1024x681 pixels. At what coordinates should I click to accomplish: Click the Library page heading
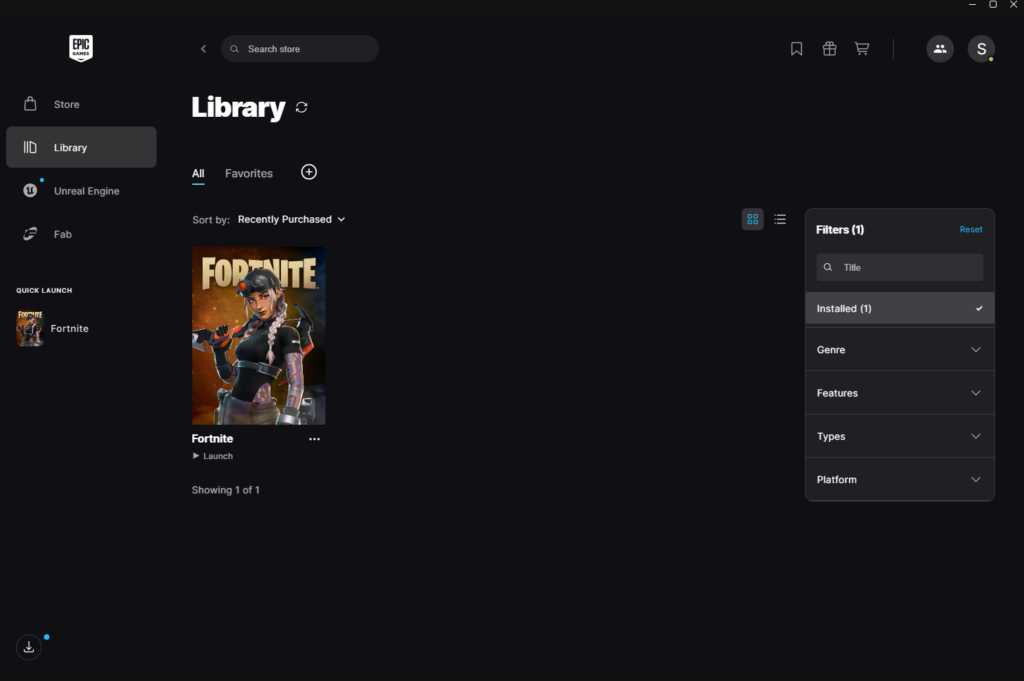pos(238,107)
